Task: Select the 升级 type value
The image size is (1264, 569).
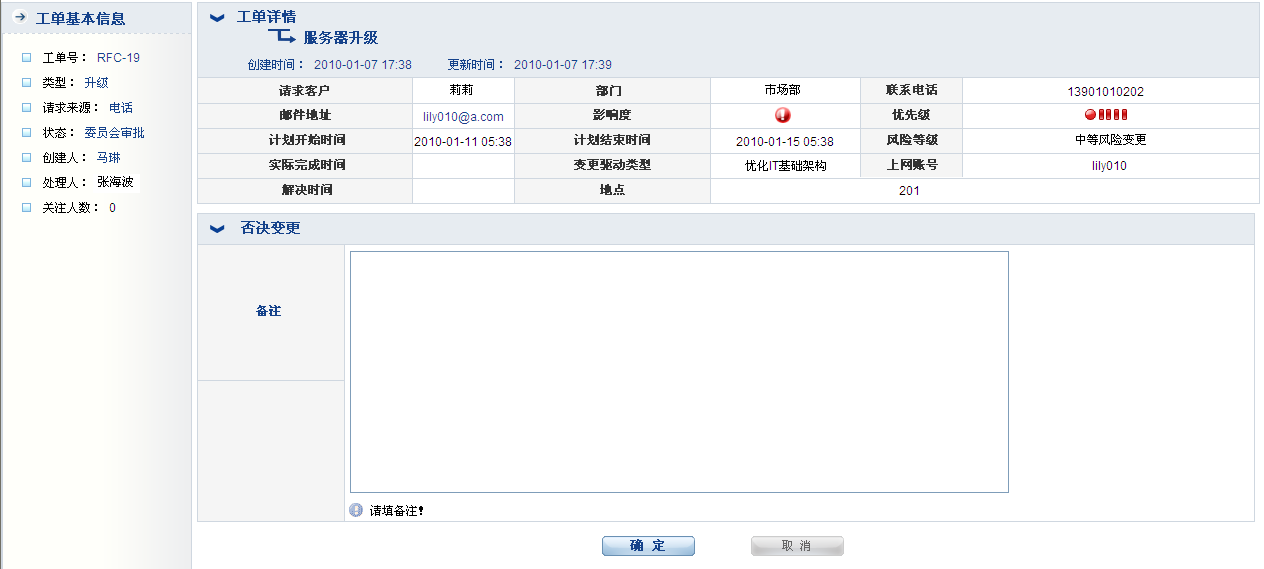Action: tap(96, 83)
